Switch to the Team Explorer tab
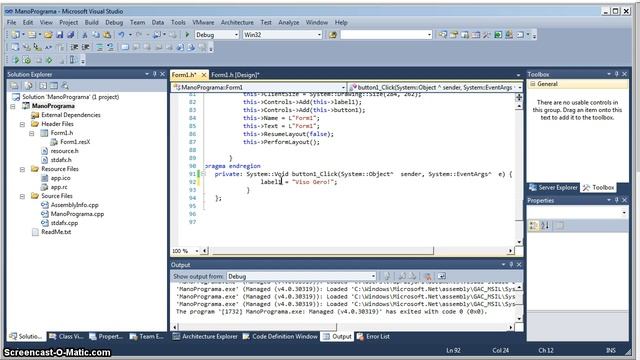The height and width of the screenshot is (360, 640). (x=147, y=336)
